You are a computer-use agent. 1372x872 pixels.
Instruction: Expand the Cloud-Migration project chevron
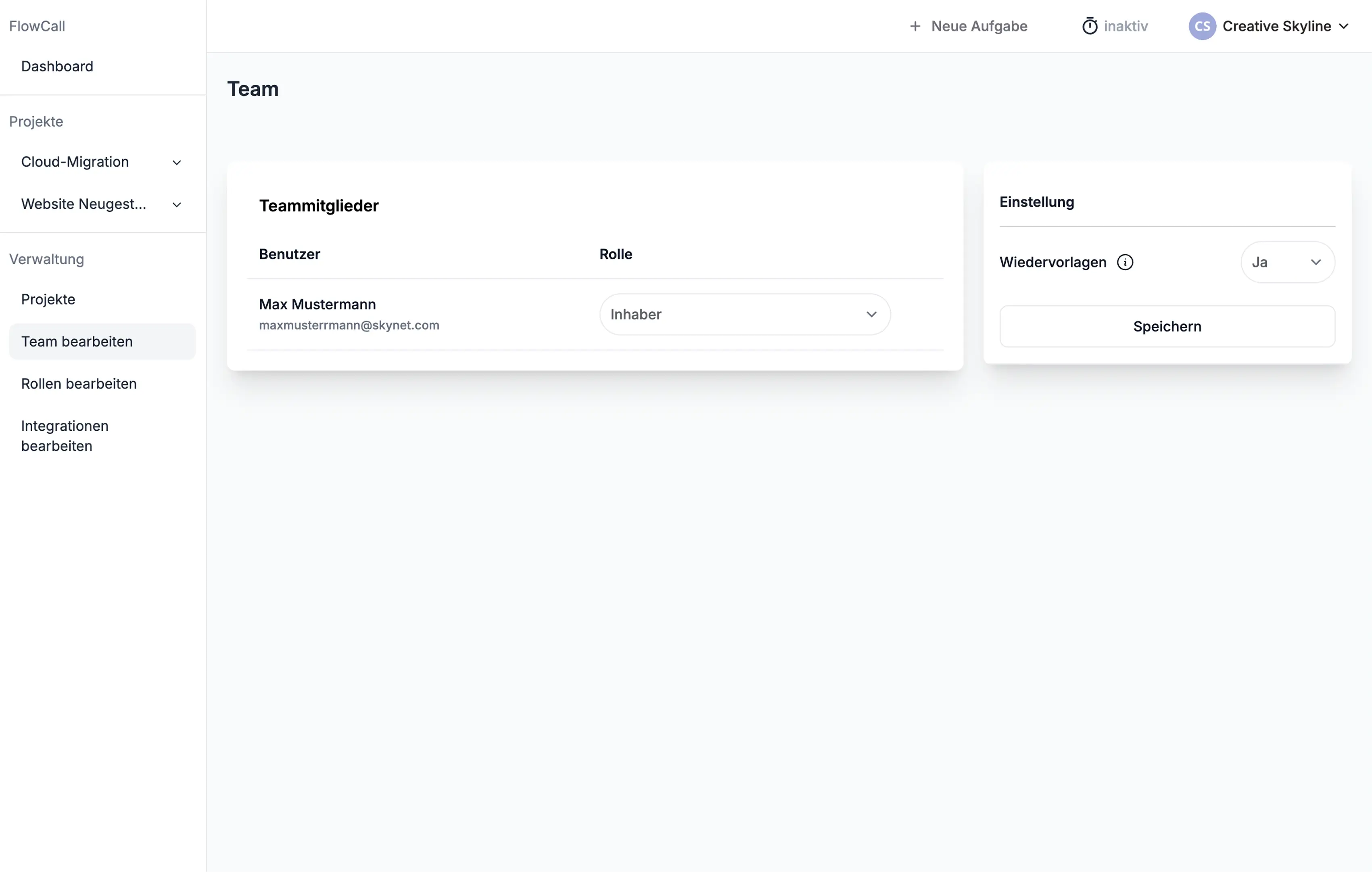[177, 162]
